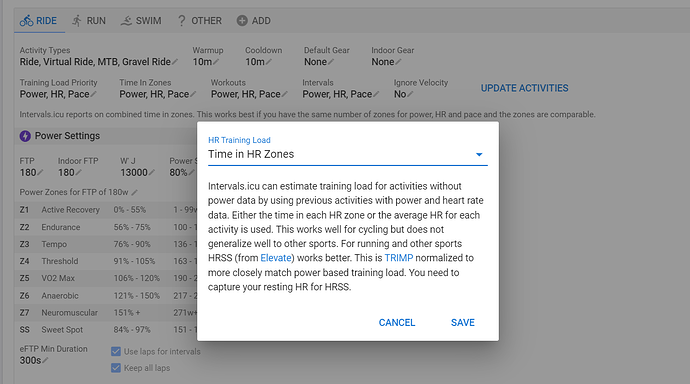Toggle Use laps for intervals checkbox

(116, 351)
